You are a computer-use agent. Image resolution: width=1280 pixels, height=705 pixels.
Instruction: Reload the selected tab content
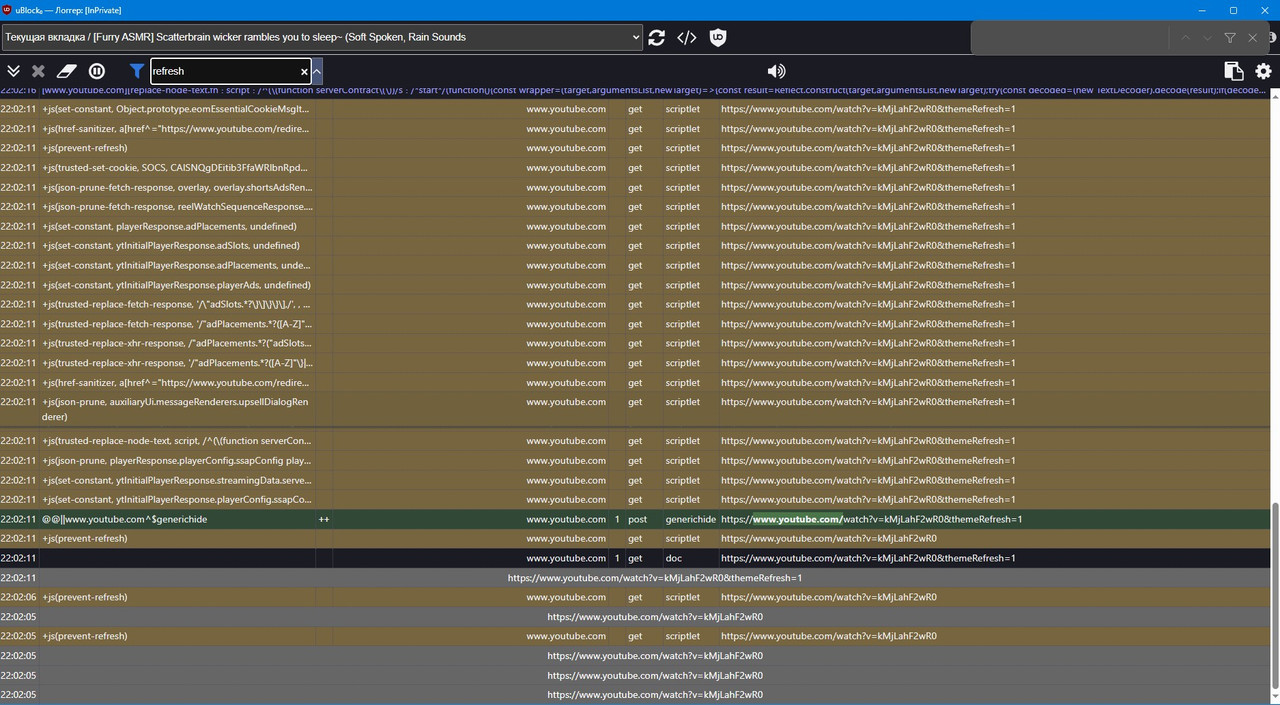click(x=656, y=38)
